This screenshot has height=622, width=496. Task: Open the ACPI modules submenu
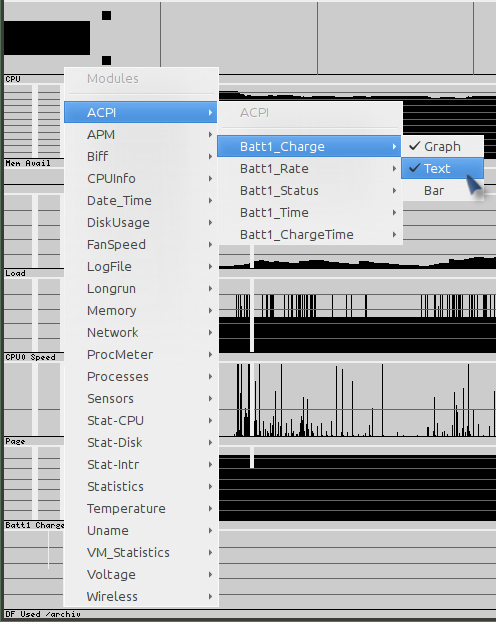[140, 113]
